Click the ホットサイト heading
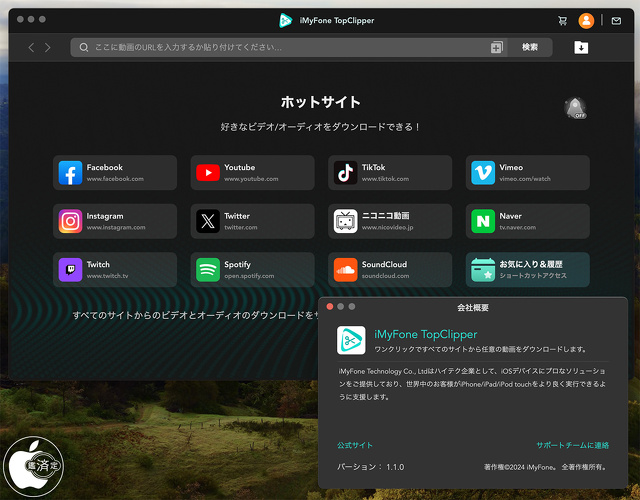Screen dimensions: 640x500 coord(320,102)
